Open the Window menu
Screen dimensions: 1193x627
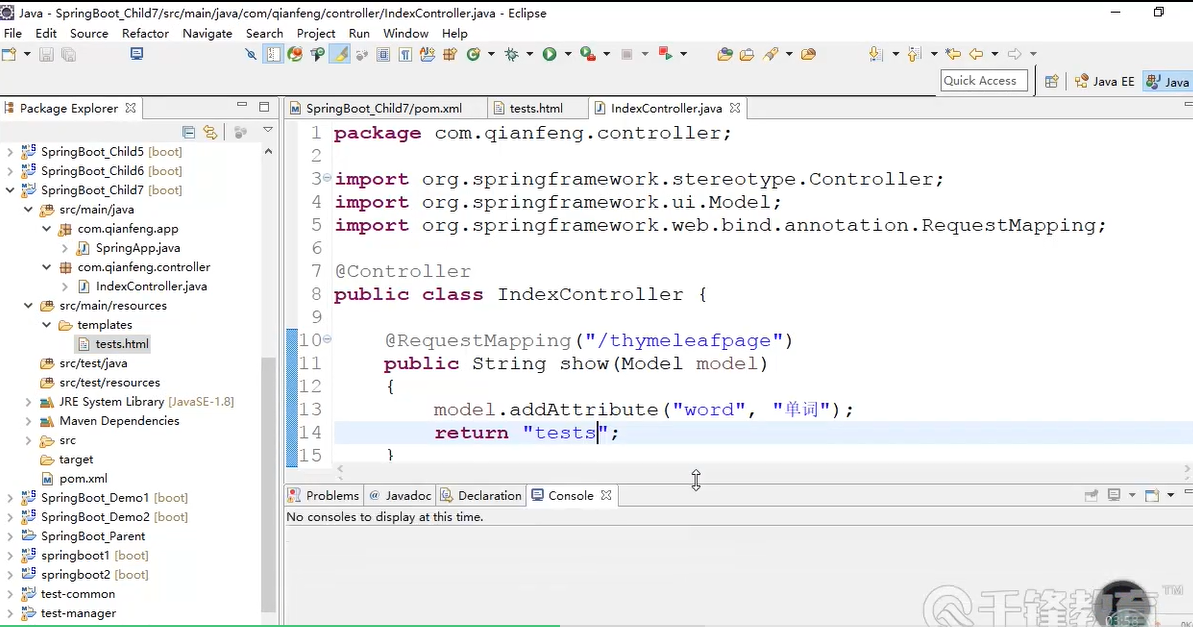click(x=406, y=33)
